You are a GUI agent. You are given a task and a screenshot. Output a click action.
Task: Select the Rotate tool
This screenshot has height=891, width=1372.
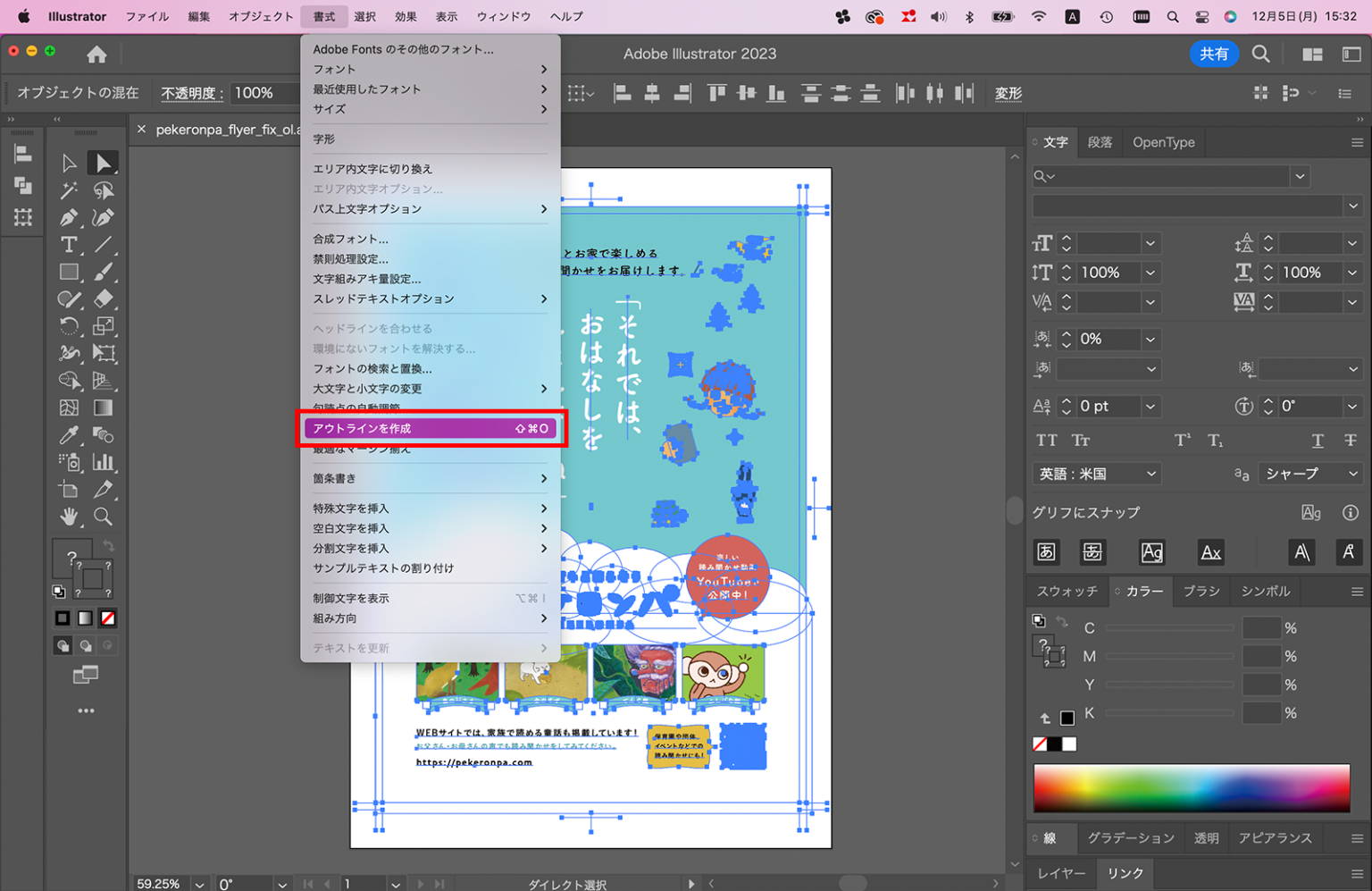[70, 325]
